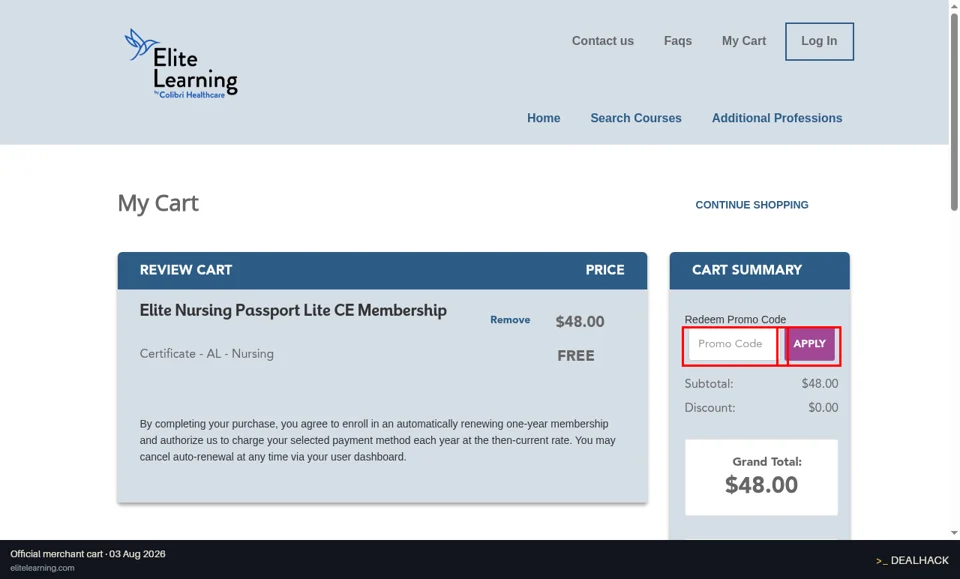Go to My Cart in header
Screen dimensions: 960x579
point(743,41)
